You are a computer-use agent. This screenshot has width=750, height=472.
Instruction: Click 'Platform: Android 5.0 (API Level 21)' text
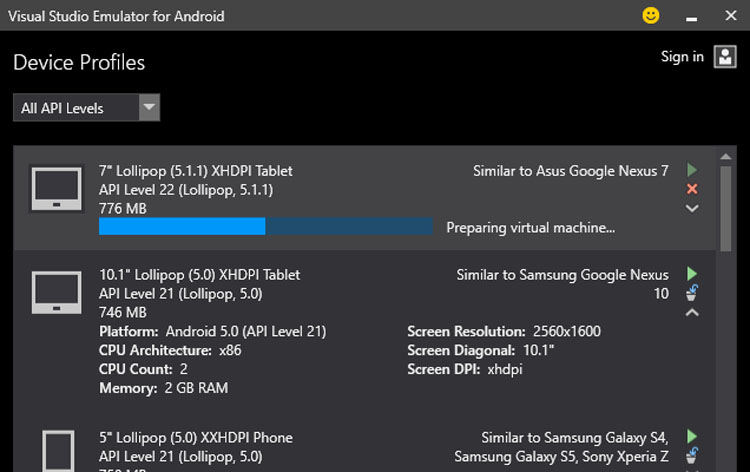point(213,331)
